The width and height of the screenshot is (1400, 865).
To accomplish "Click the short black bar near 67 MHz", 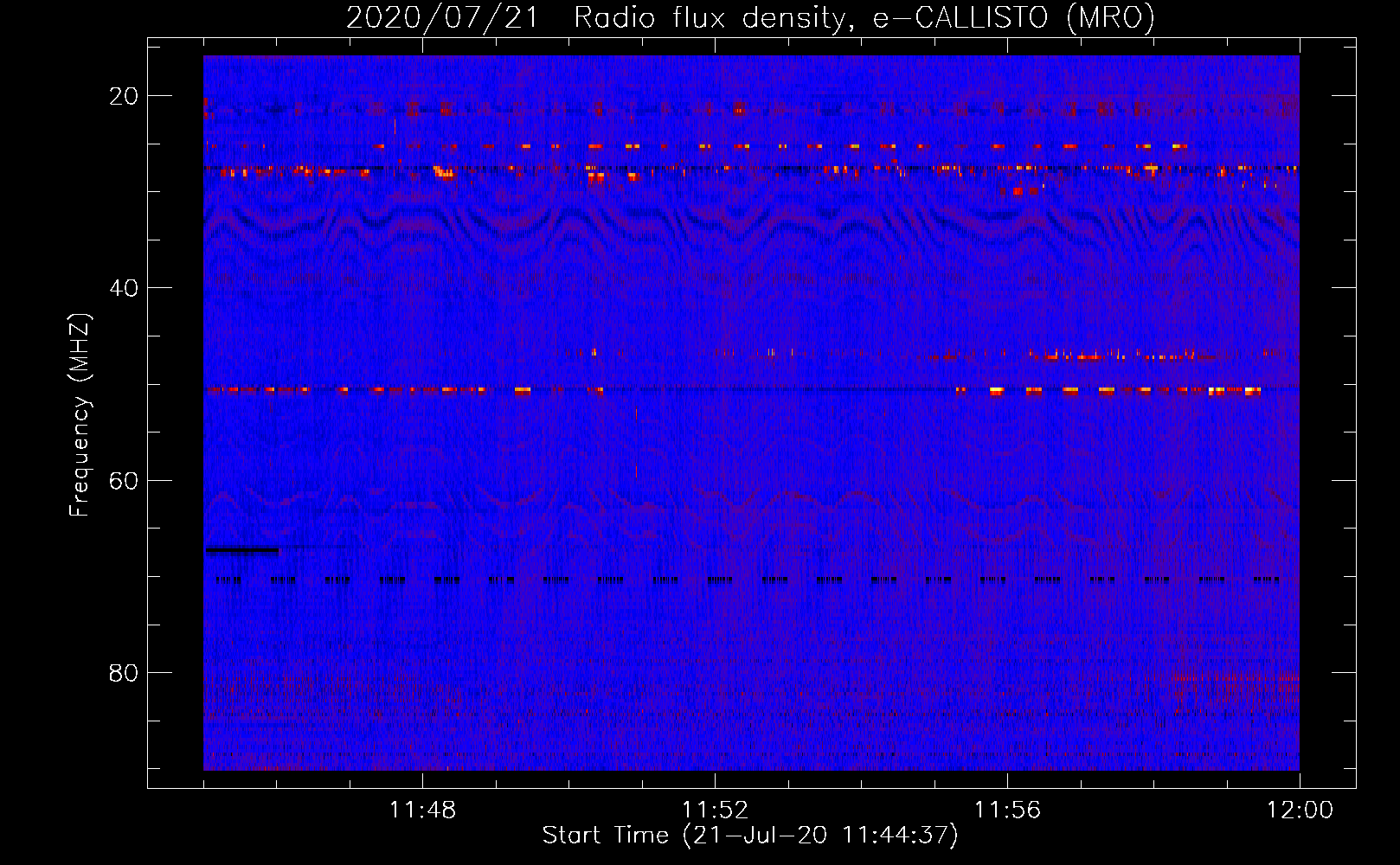I will tap(242, 549).
